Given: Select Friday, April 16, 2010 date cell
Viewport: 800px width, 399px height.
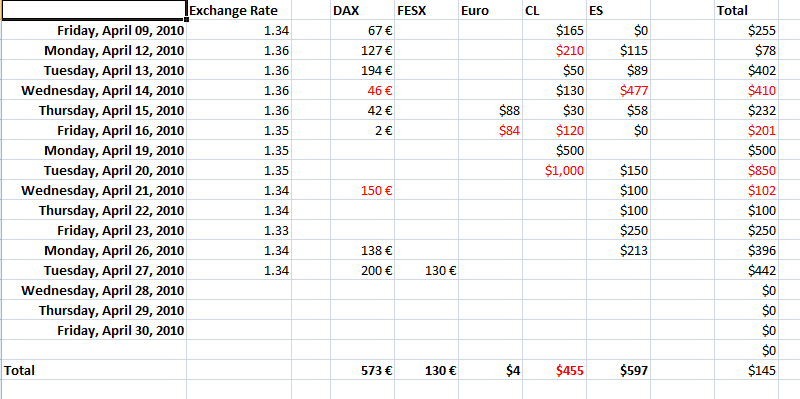Looking at the screenshot, I should click(x=94, y=131).
